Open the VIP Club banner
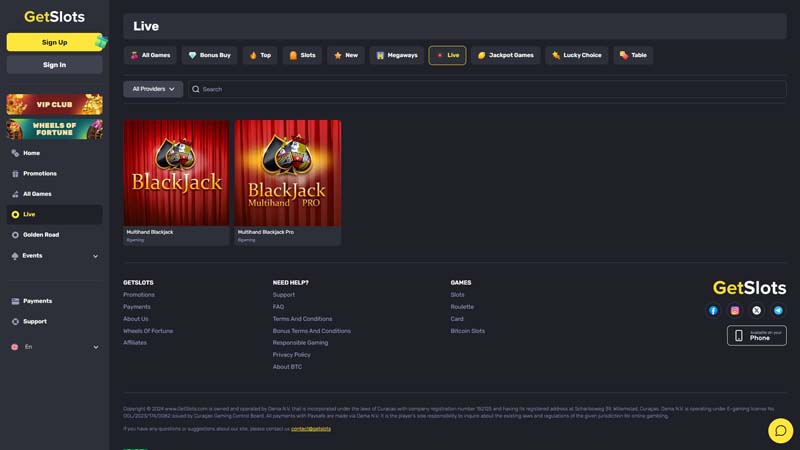The image size is (800, 450). 55,104
